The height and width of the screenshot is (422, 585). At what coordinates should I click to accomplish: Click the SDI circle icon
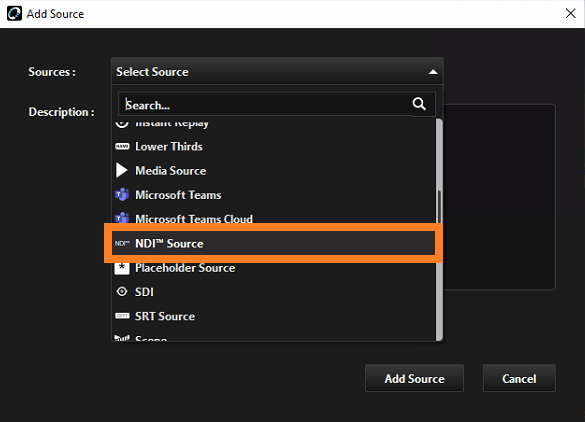coord(122,291)
